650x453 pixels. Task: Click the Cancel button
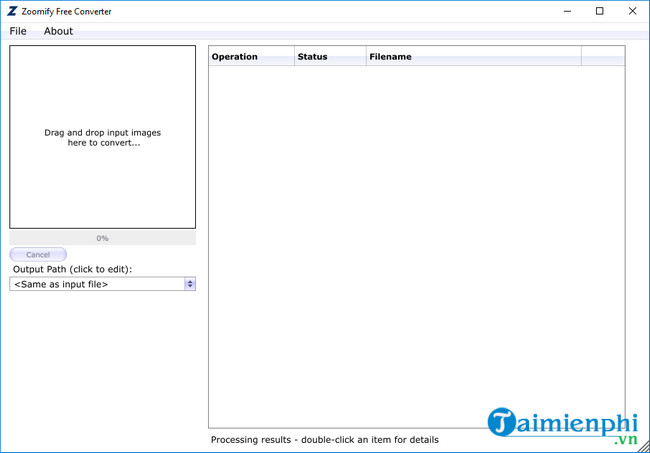coord(38,254)
